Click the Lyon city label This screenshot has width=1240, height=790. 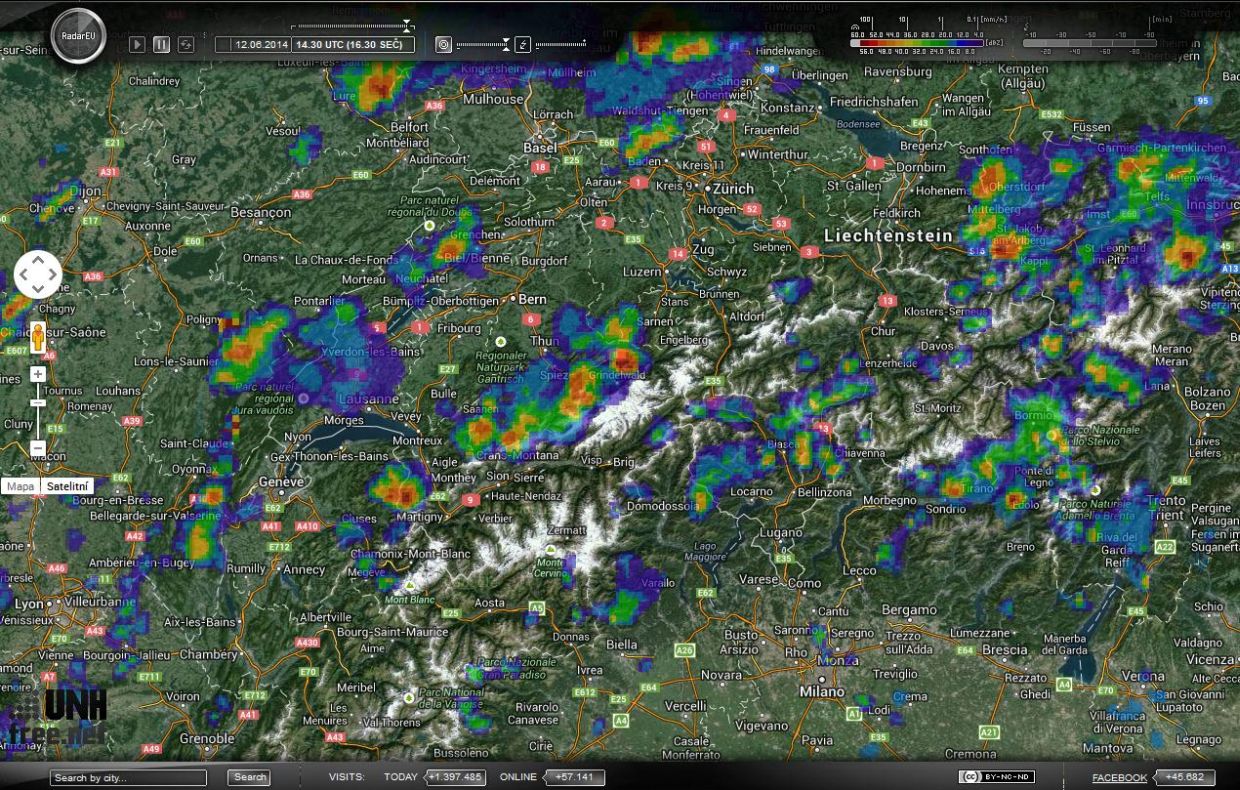[30, 604]
